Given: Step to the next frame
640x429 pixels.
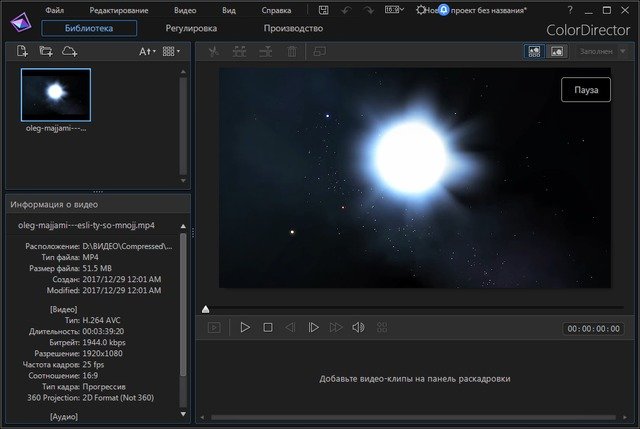Looking at the screenshot, I should click(313, 327).
